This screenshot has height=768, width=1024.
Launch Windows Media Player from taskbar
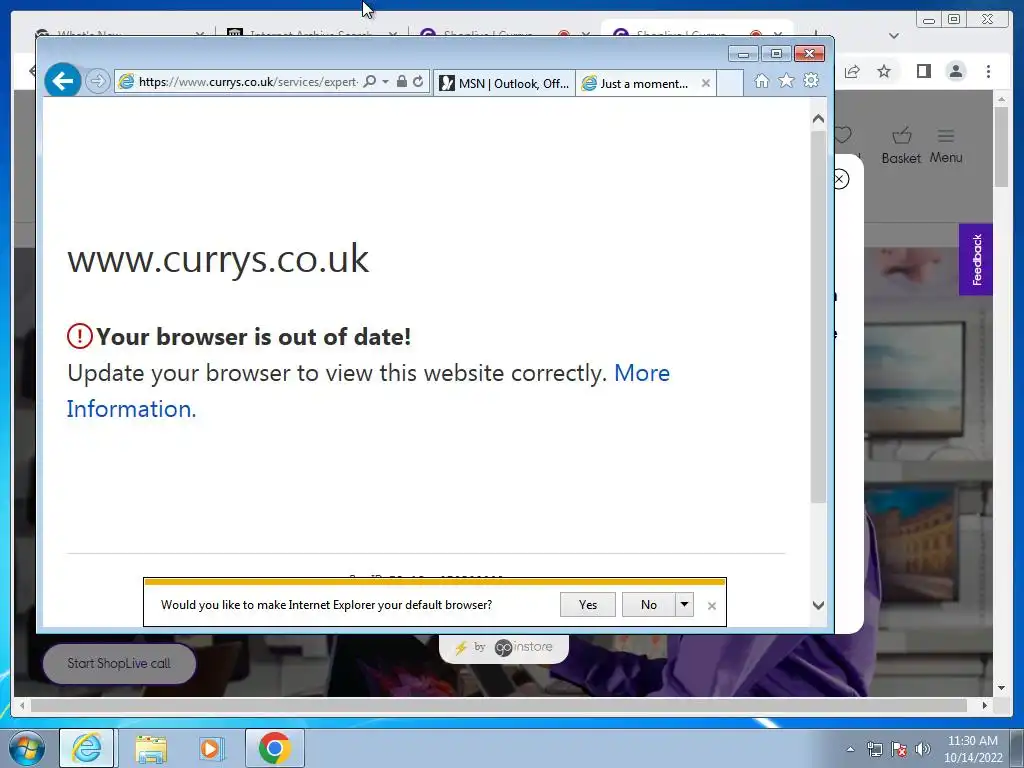211,748
